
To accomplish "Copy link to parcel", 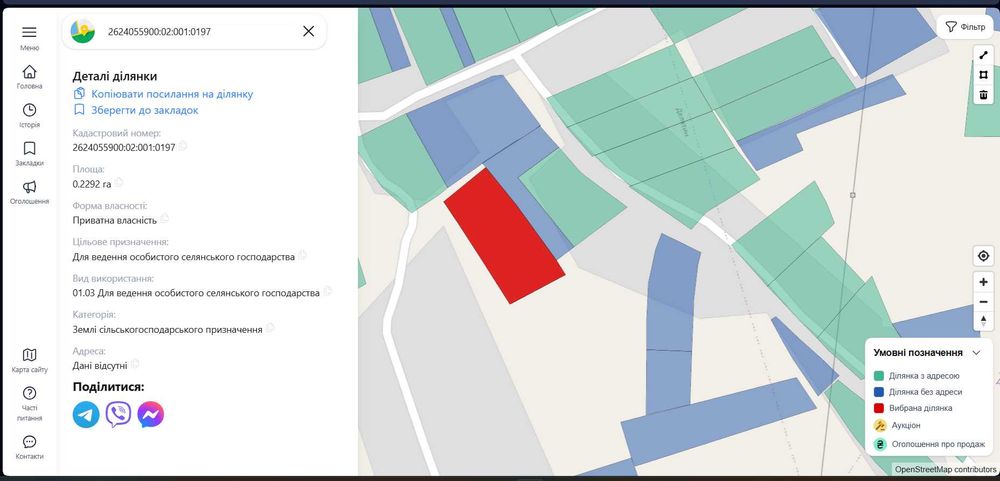I will [x=163, y=94].
